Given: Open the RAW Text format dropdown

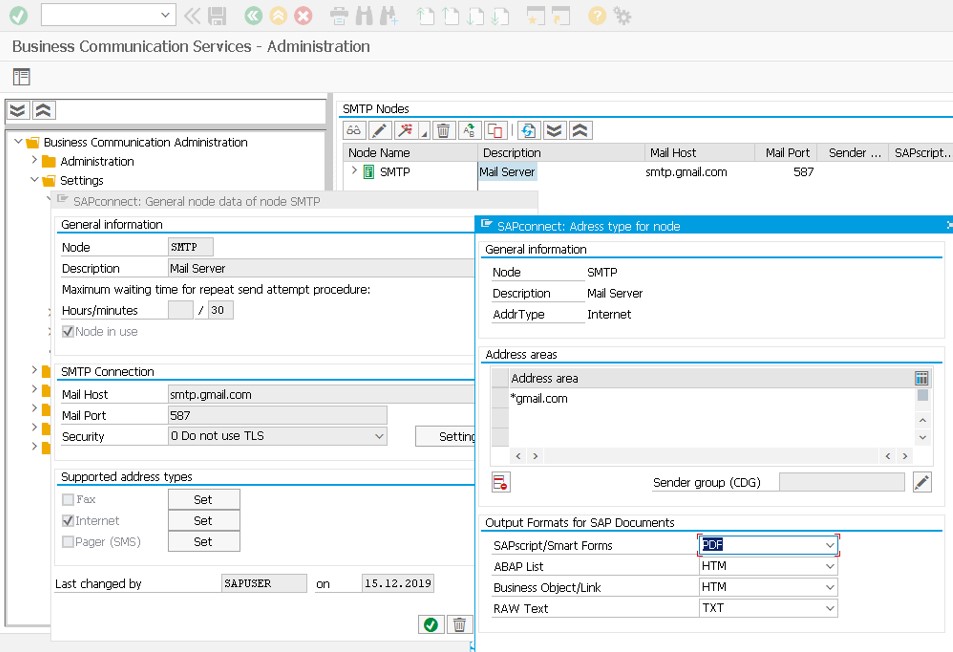Looking at the screenshot, I should click(x=830, y=608).
